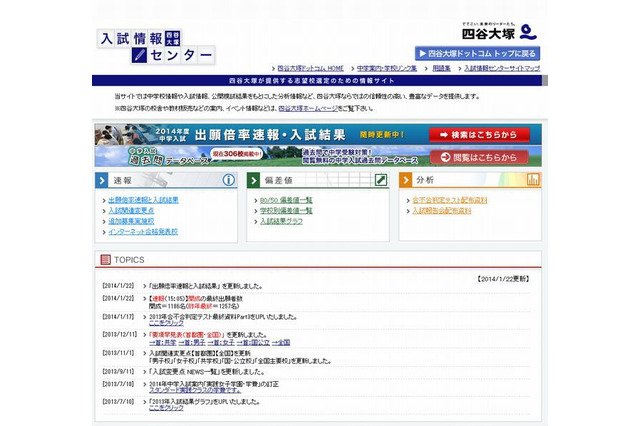Click the [2013/12/11] topic date

click(120, 334)
